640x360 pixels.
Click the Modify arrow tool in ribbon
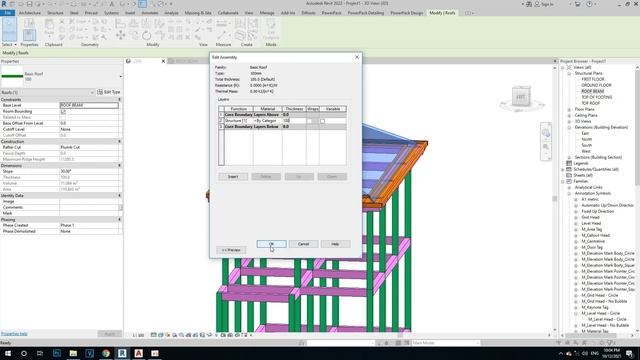point(9,29)
